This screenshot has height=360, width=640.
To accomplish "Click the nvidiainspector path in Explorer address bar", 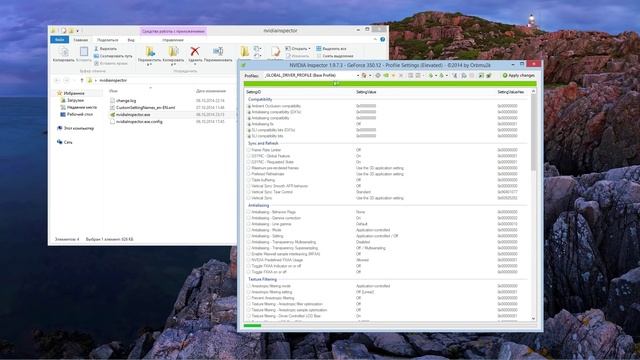I will pos(113,80).
